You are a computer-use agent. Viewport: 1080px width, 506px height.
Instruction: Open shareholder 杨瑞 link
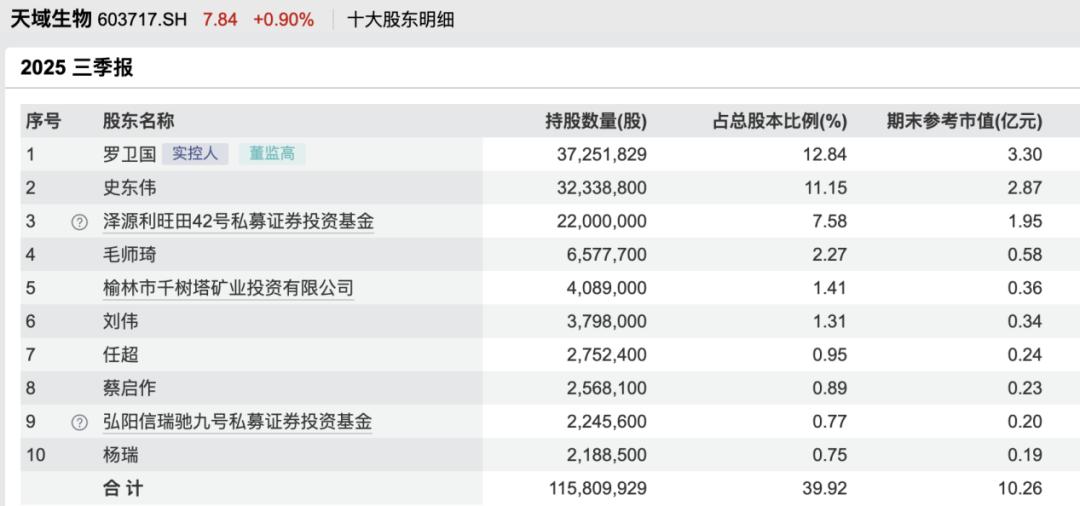click(x=120, y=456)
